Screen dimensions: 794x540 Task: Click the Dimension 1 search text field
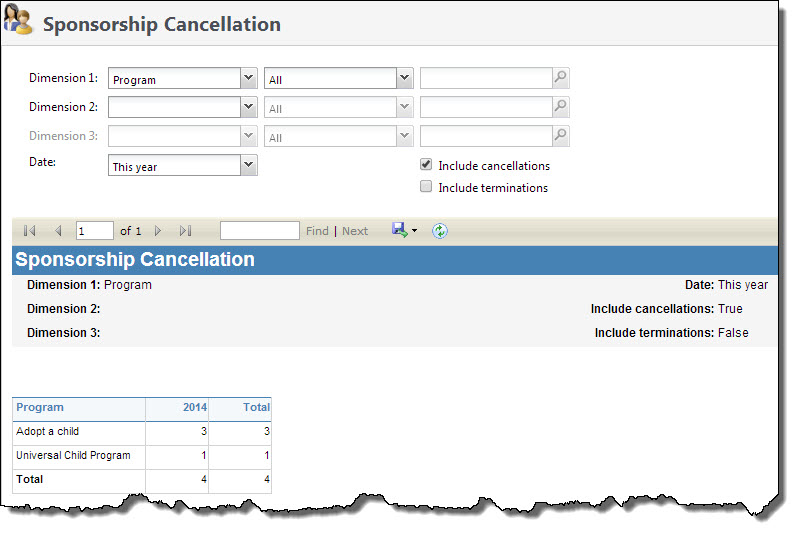pos(486,79)
